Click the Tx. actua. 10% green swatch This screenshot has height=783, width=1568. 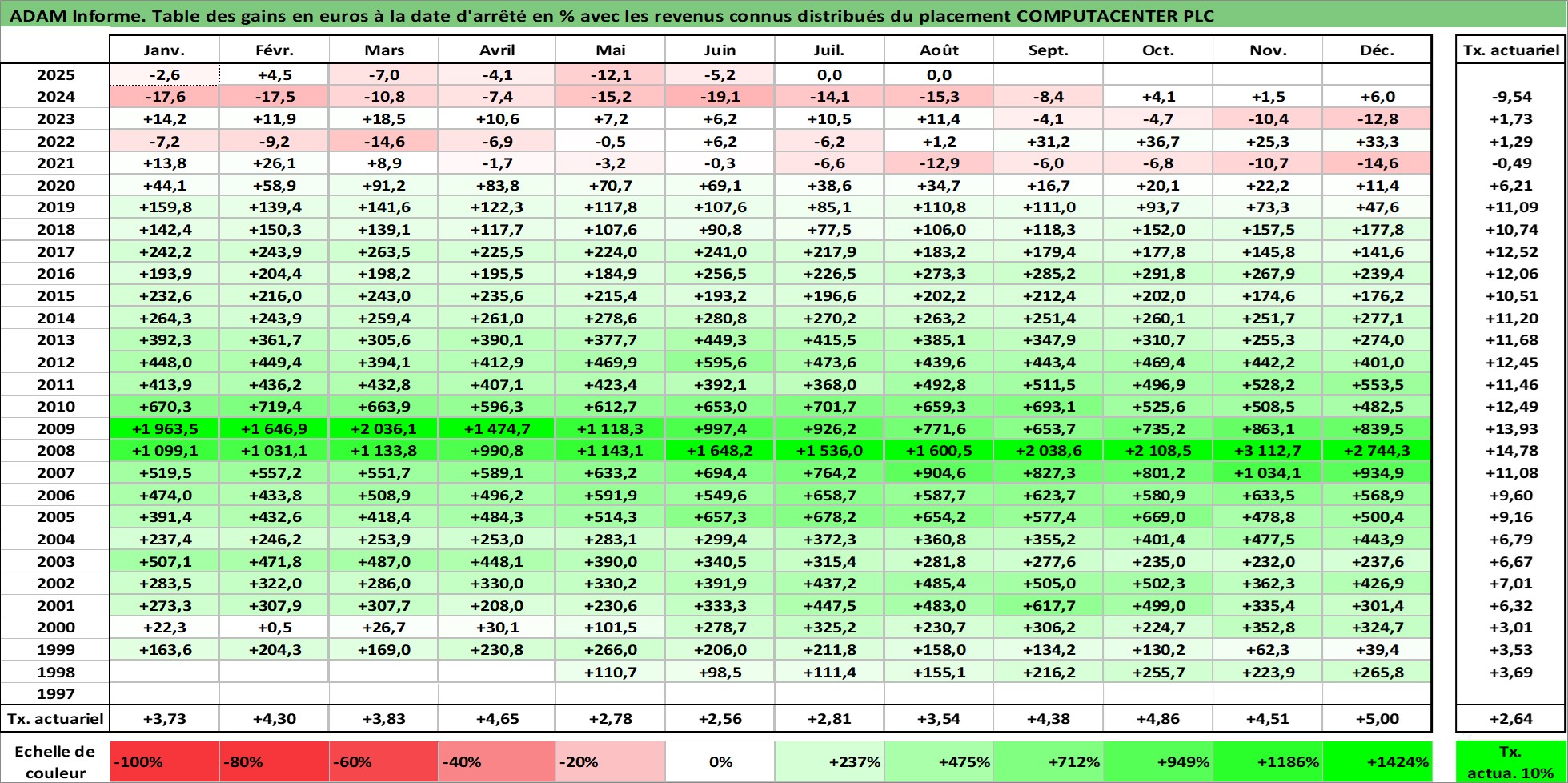click(1511, 762)
